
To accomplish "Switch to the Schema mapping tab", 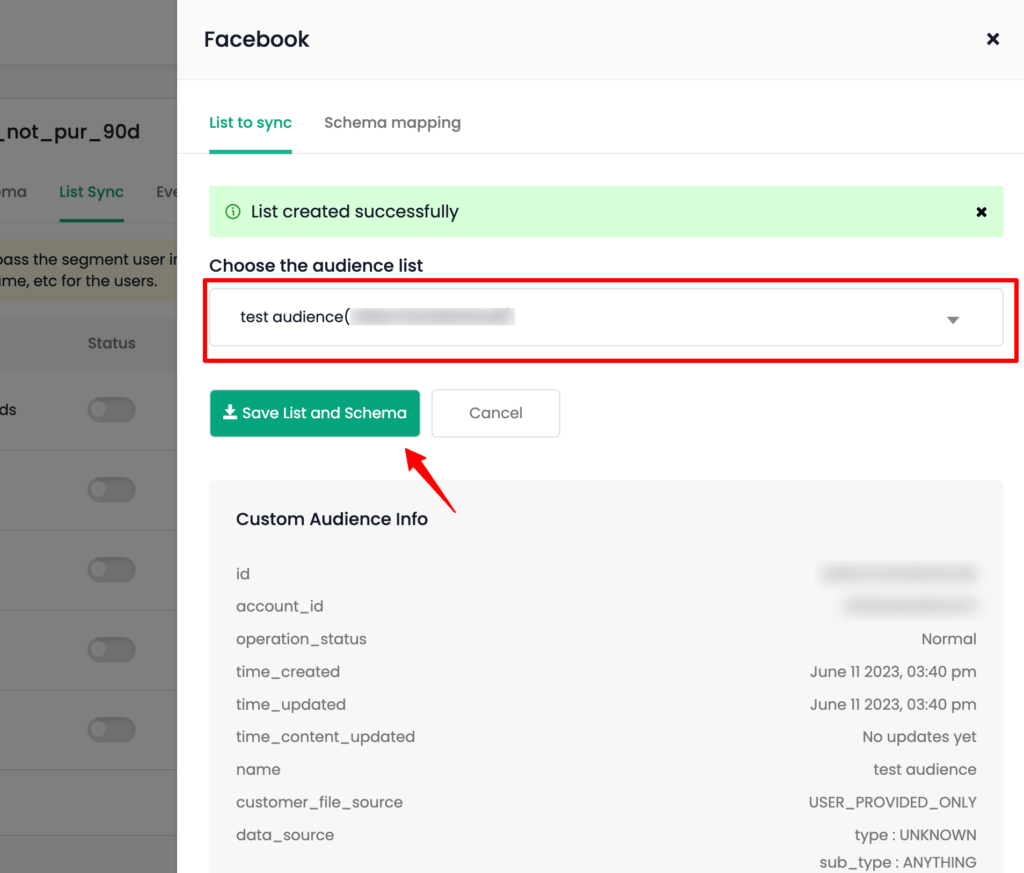I will click(x=392, y=123).
